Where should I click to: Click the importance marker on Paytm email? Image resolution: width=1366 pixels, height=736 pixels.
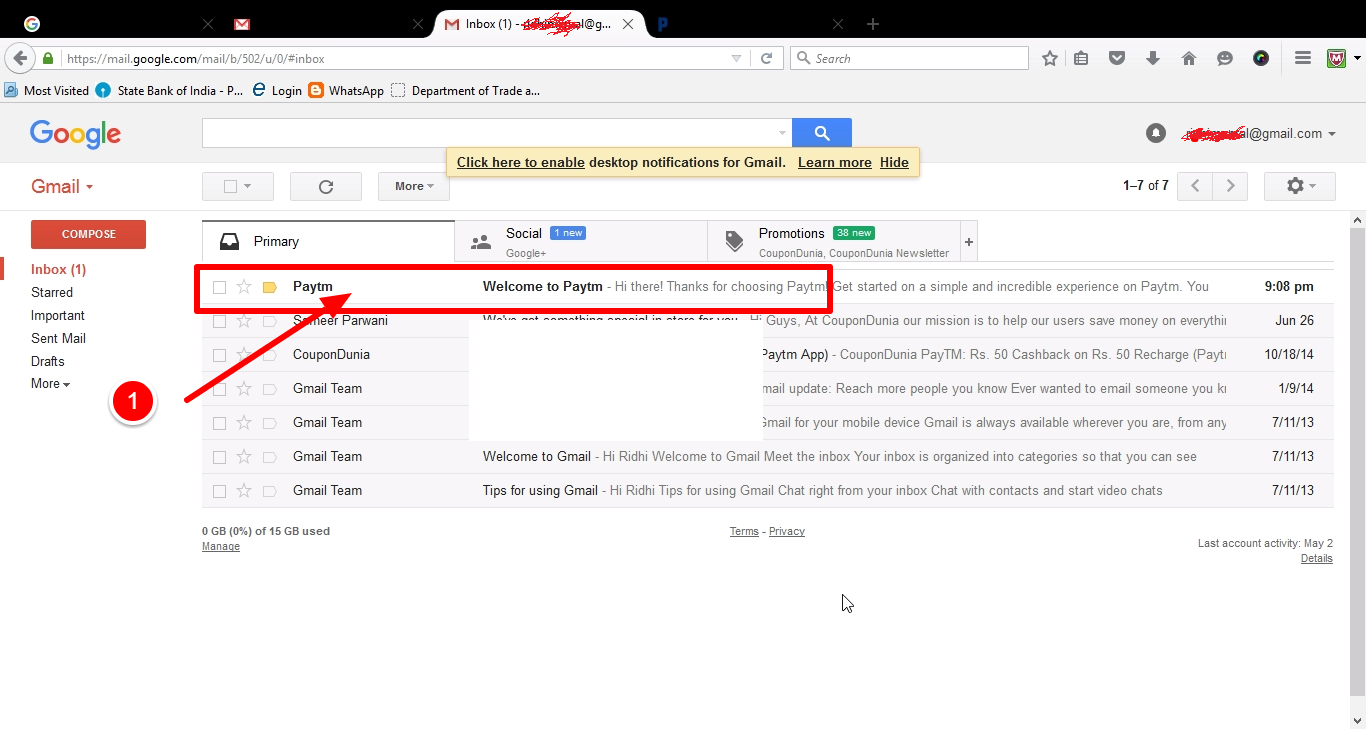(x=269, y=288)
